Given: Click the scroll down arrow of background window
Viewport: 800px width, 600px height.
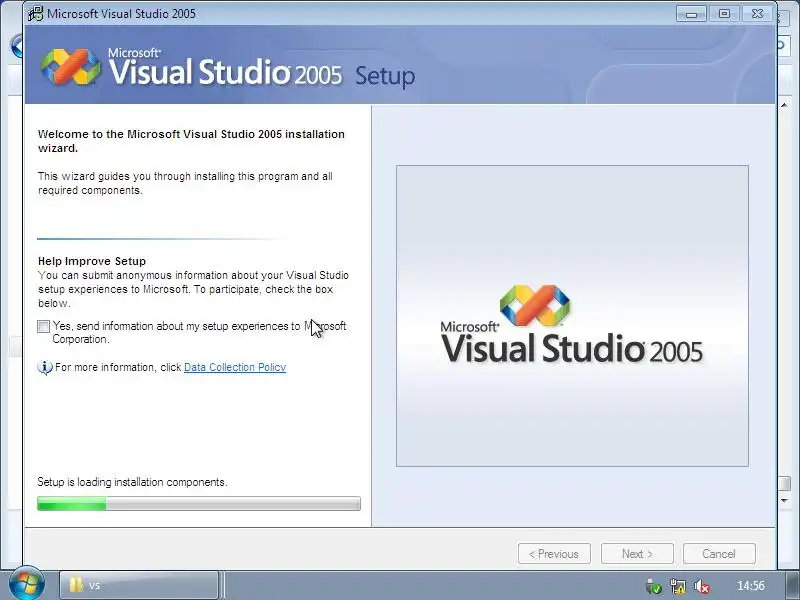Looking at the screenshot, I should 785,501.
